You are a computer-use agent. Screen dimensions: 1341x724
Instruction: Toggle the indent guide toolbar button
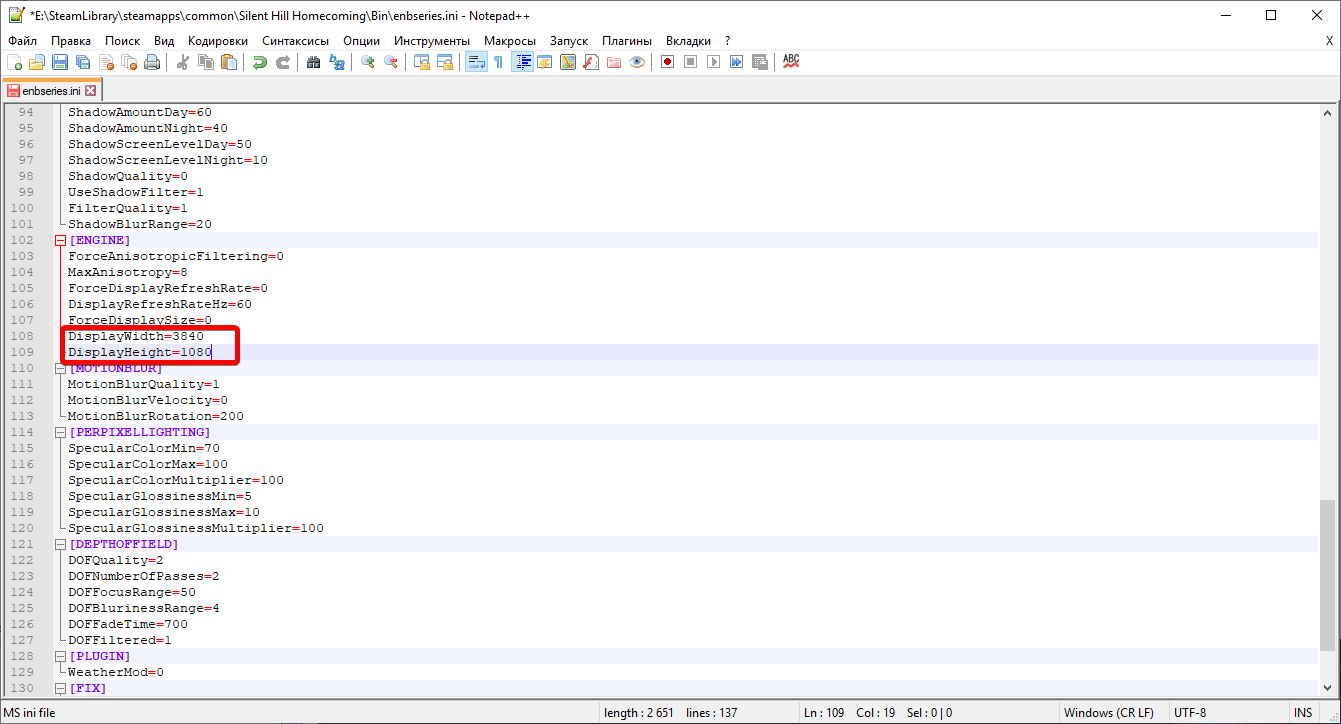tap(522, 62)
